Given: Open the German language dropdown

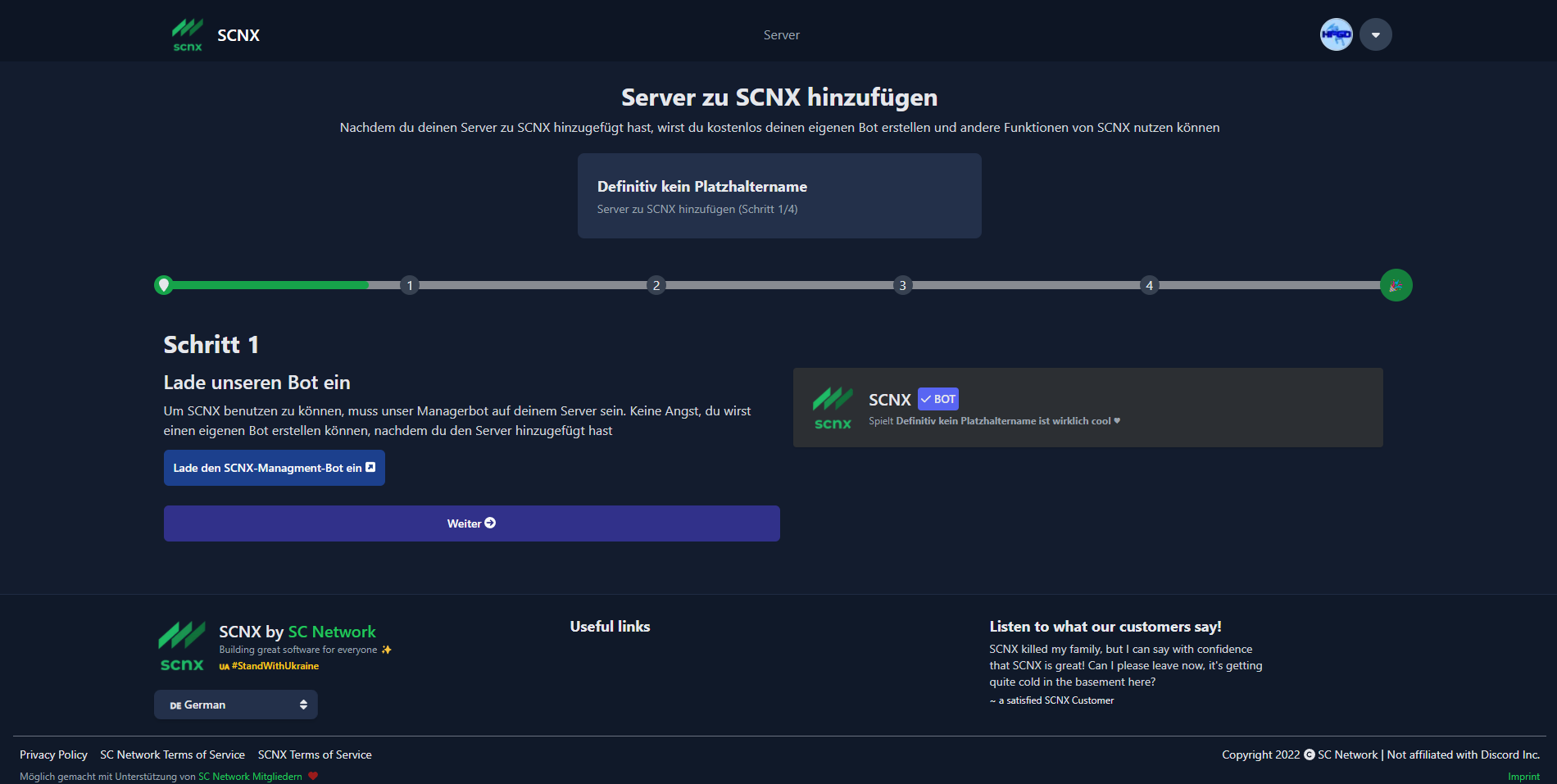Looking at the screenshot, I should pos(236,705).
